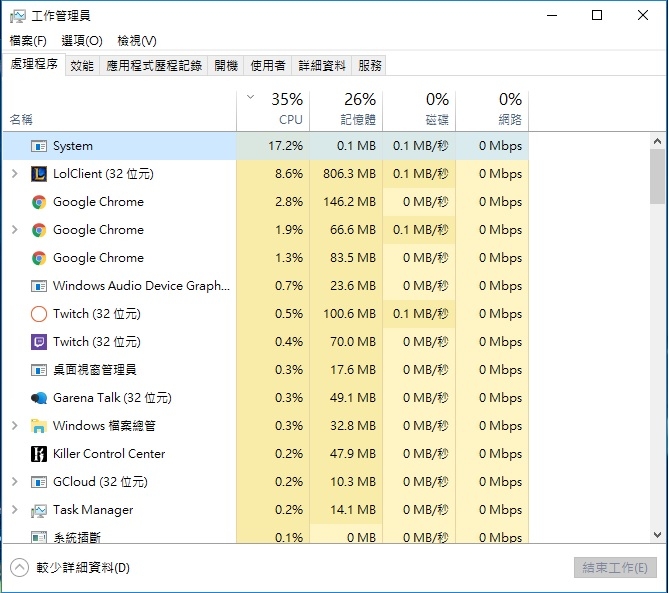Switch to the 使用者 tab
This screenshot has height=593, width=669.
pyautogui.click(x=268, y=66)
